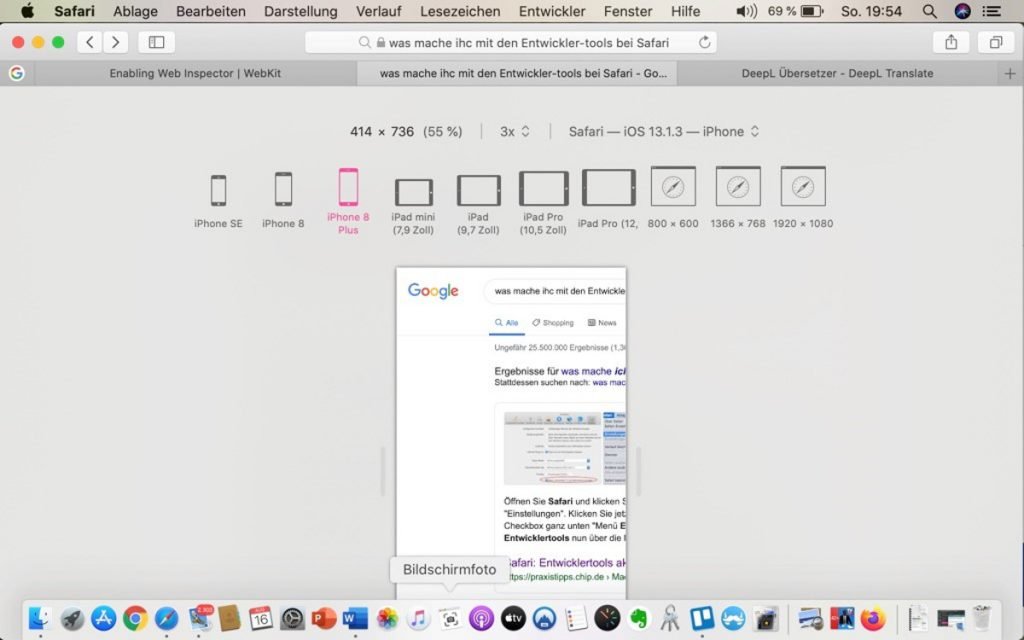This screenshot has width=1024, height=640.
Task: Open the Safari application menu
Action: 74,11
